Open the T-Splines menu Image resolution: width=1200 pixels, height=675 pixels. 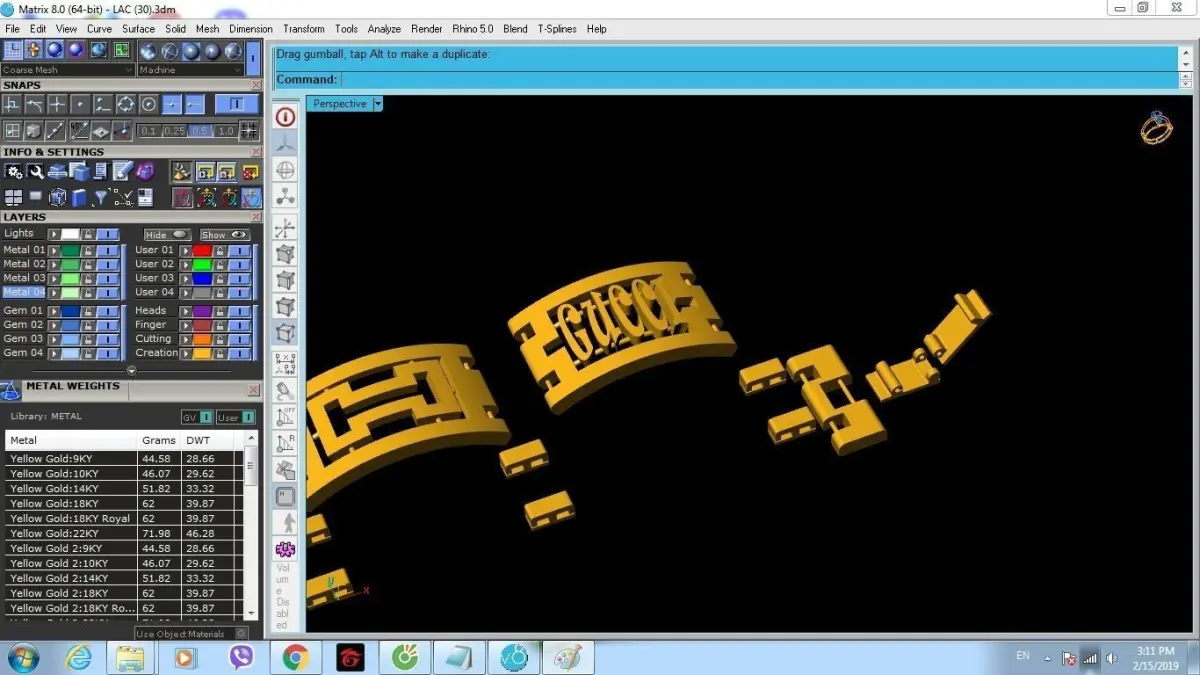pos(556,29)
